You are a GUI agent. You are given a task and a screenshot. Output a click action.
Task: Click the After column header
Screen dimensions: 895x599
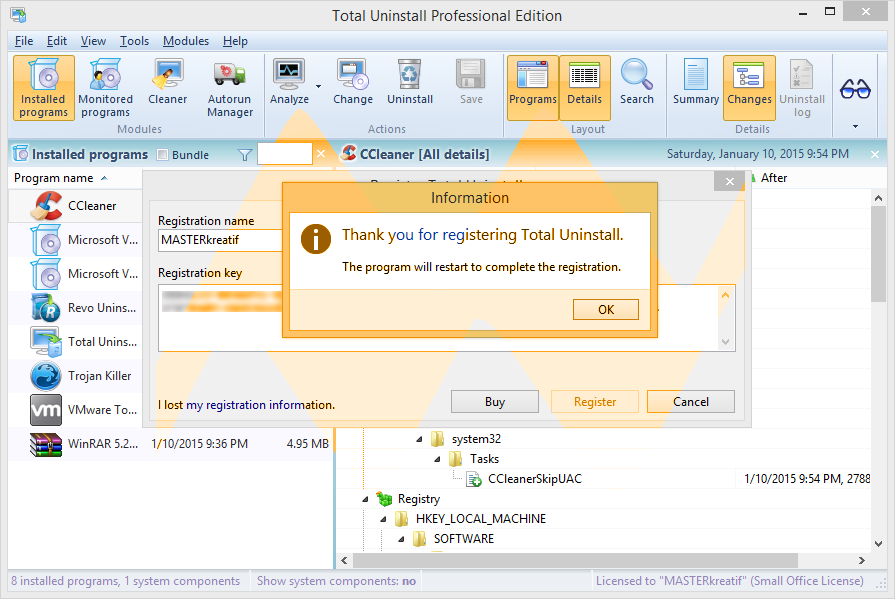(x=773, y=178)
